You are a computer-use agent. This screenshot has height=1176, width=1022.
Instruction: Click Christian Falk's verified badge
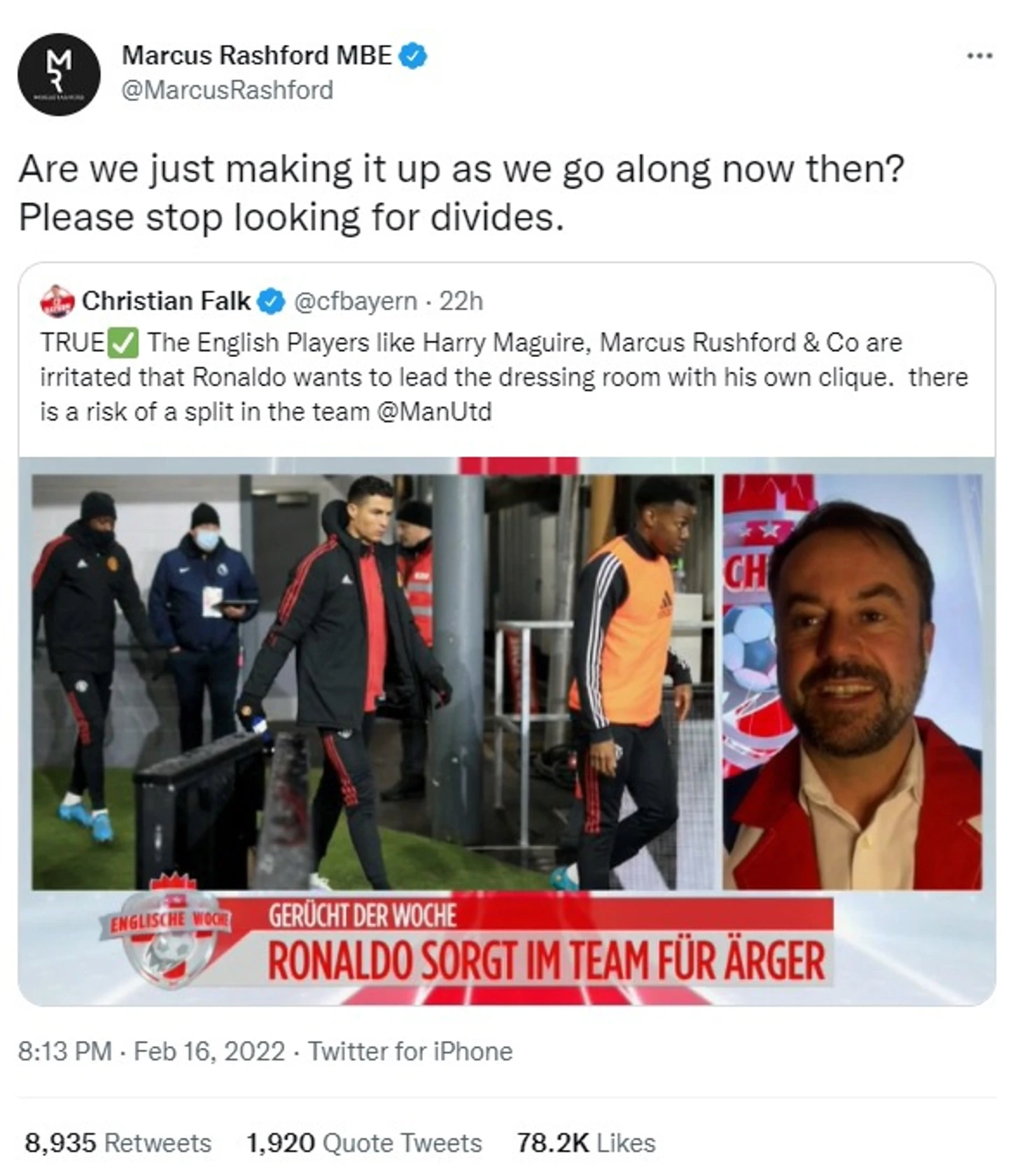pos(272,302)
